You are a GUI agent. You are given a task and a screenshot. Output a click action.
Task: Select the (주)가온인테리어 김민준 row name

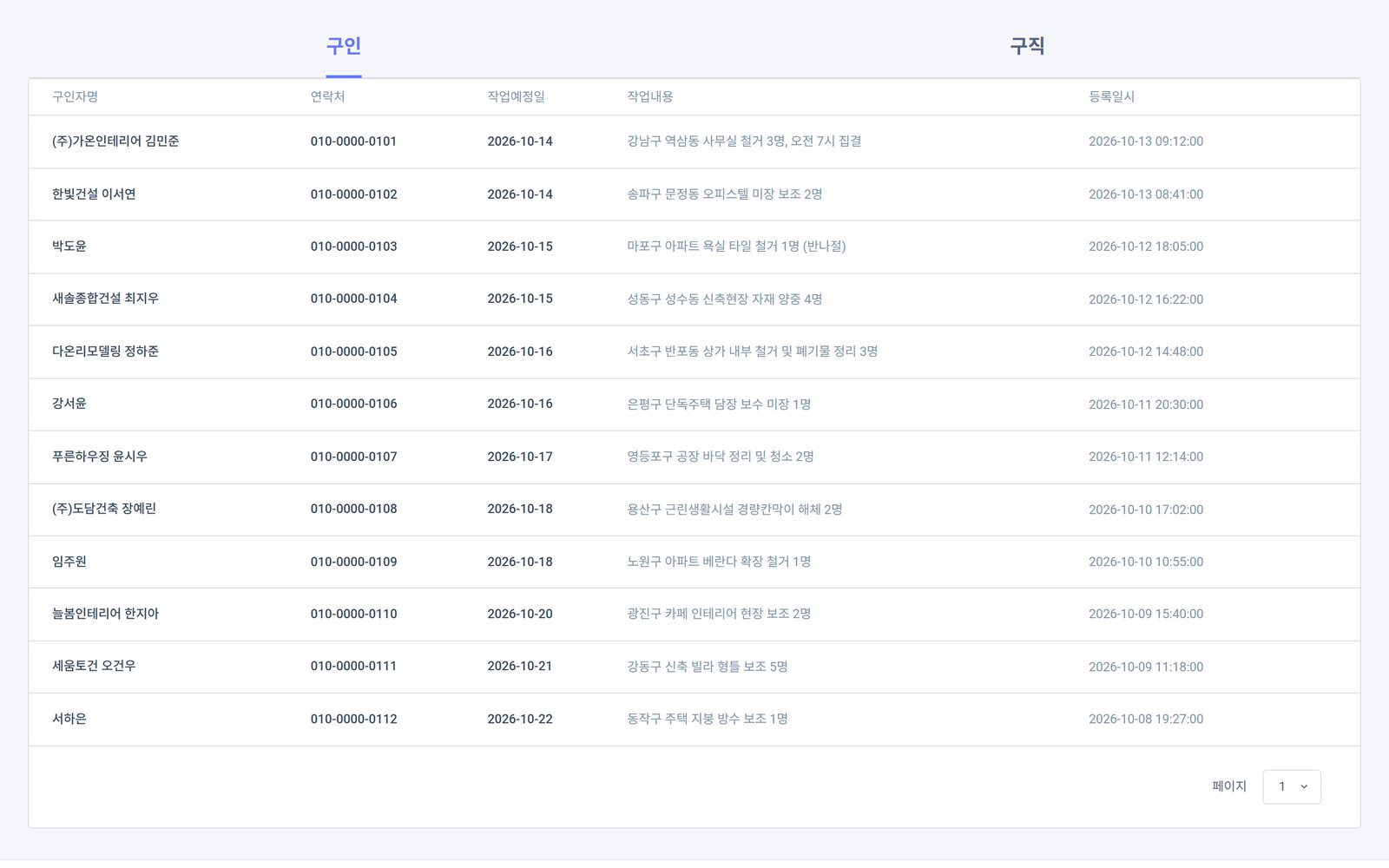click(115, 141)
